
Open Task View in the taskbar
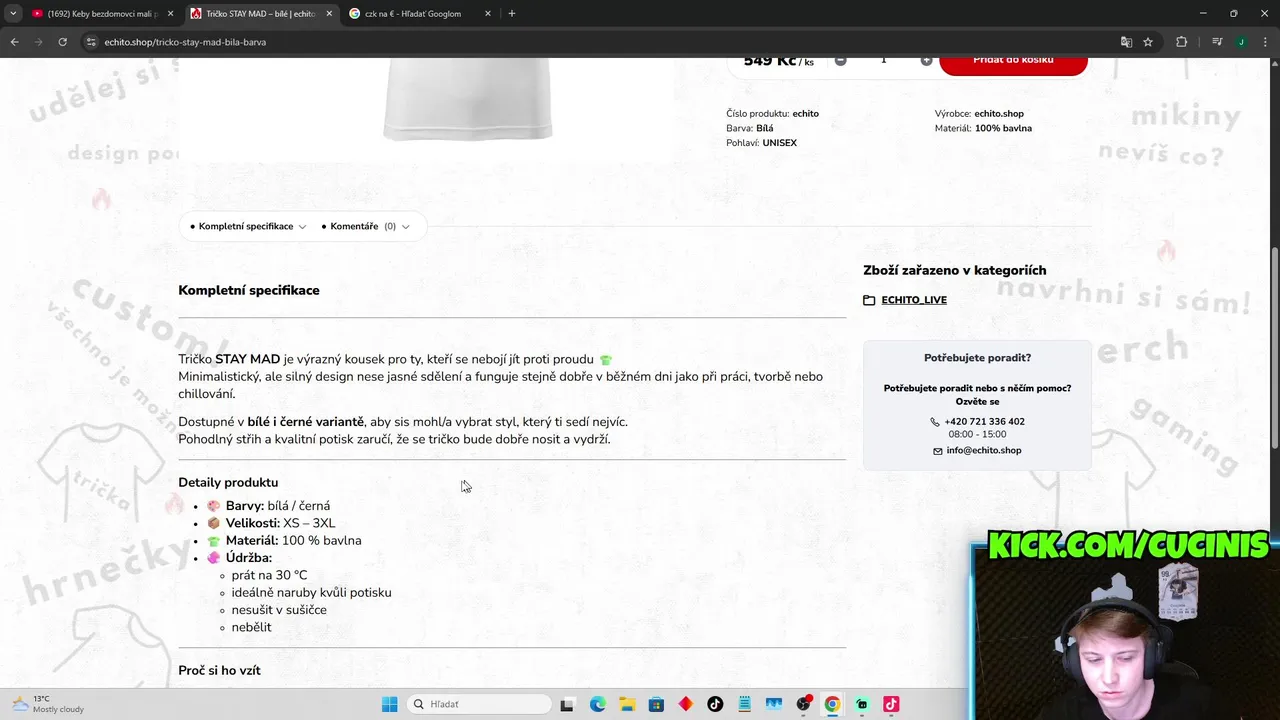point(567,704)
